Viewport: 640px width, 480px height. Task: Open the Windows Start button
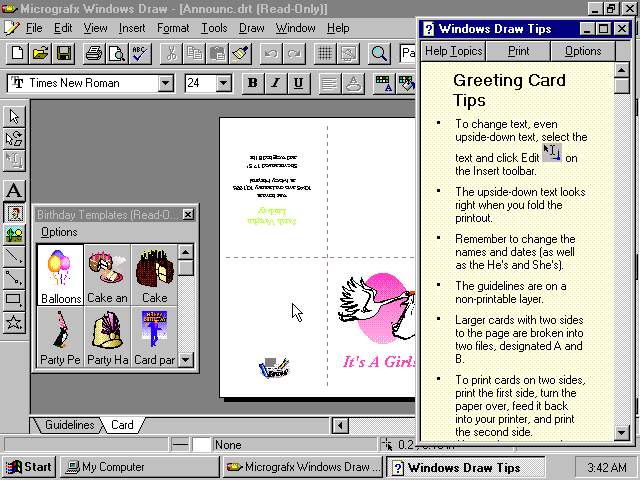(29, 467)
